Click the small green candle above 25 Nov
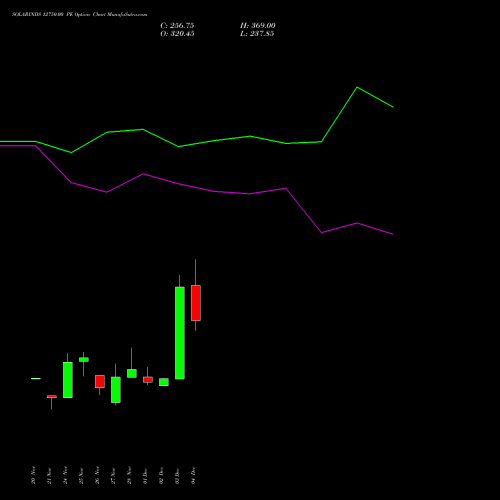Screen dimensions: 500x500 click(84, 359)
